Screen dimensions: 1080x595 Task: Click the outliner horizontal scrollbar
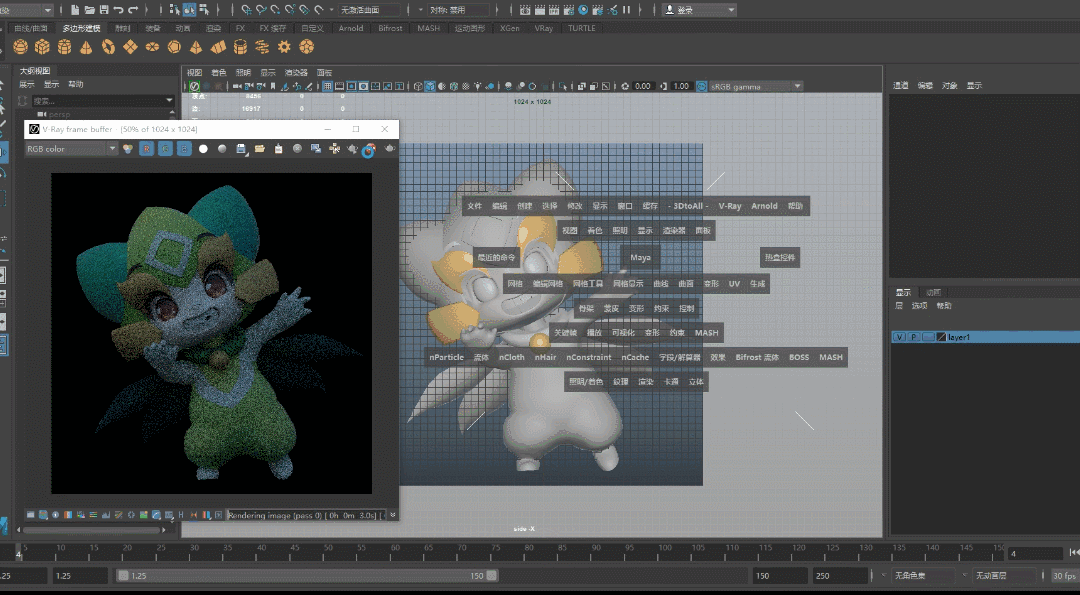point(92,530)
